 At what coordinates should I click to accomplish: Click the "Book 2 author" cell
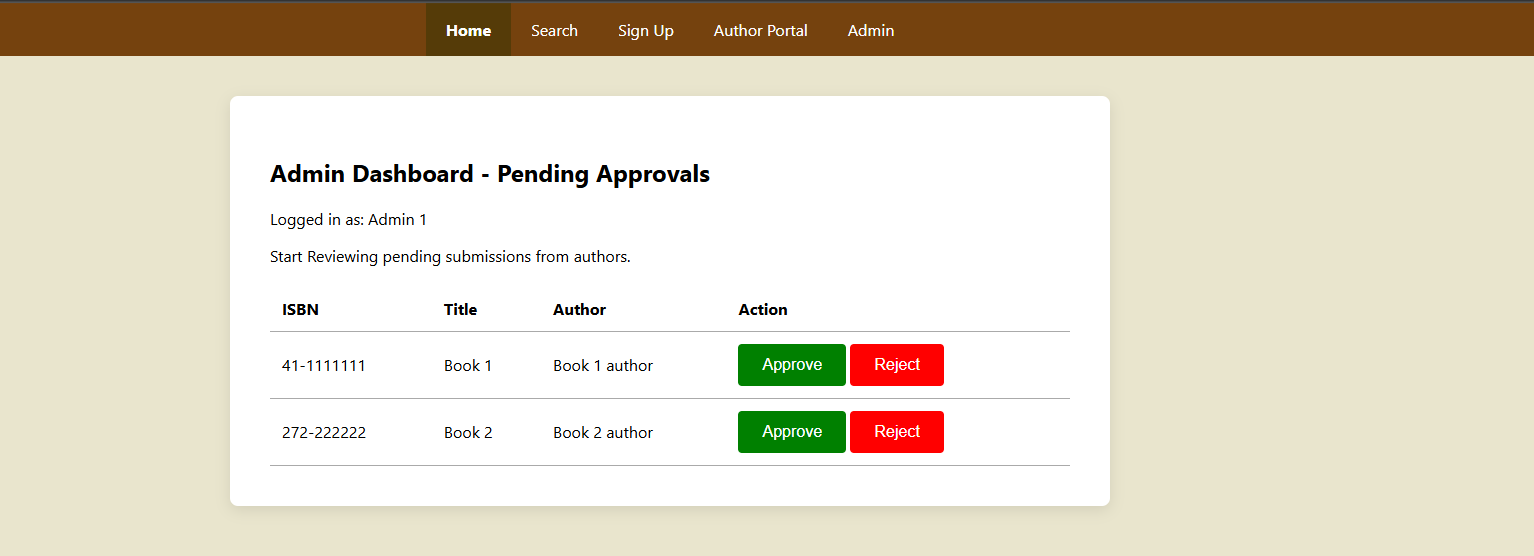[602, 433]
